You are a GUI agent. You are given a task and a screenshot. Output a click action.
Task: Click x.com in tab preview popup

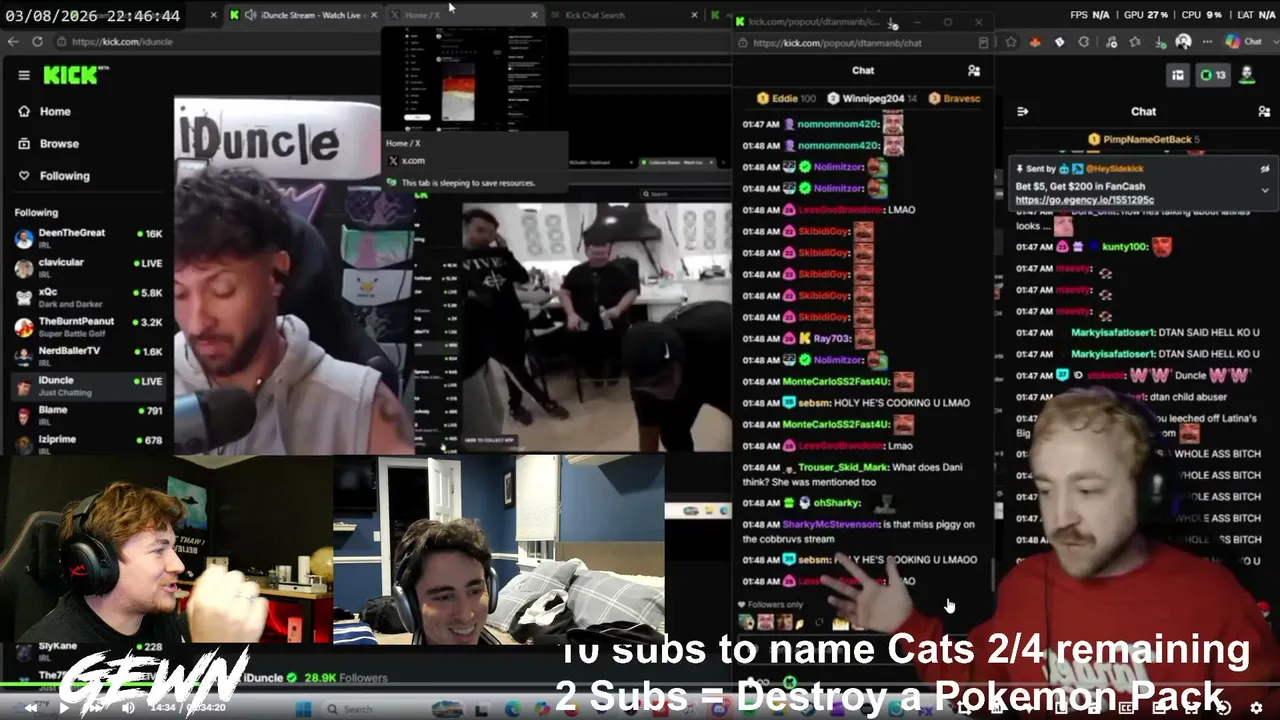pos(413,160)
